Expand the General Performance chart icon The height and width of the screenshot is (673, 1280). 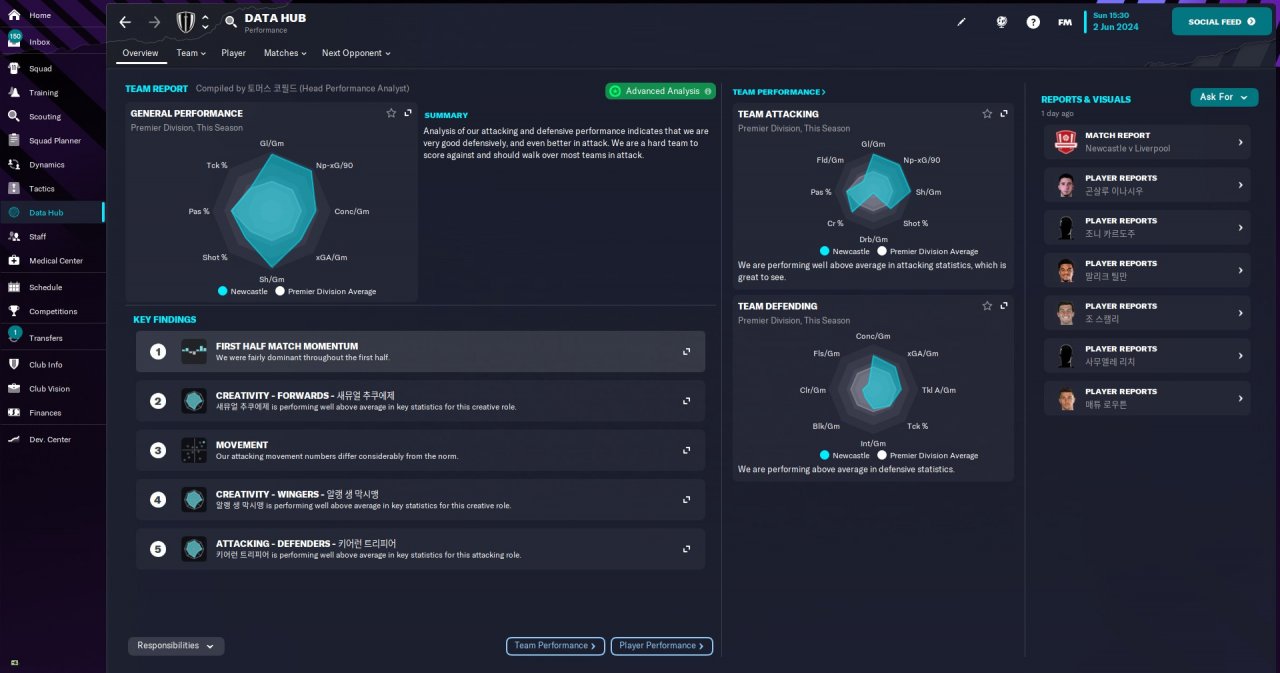408,113
